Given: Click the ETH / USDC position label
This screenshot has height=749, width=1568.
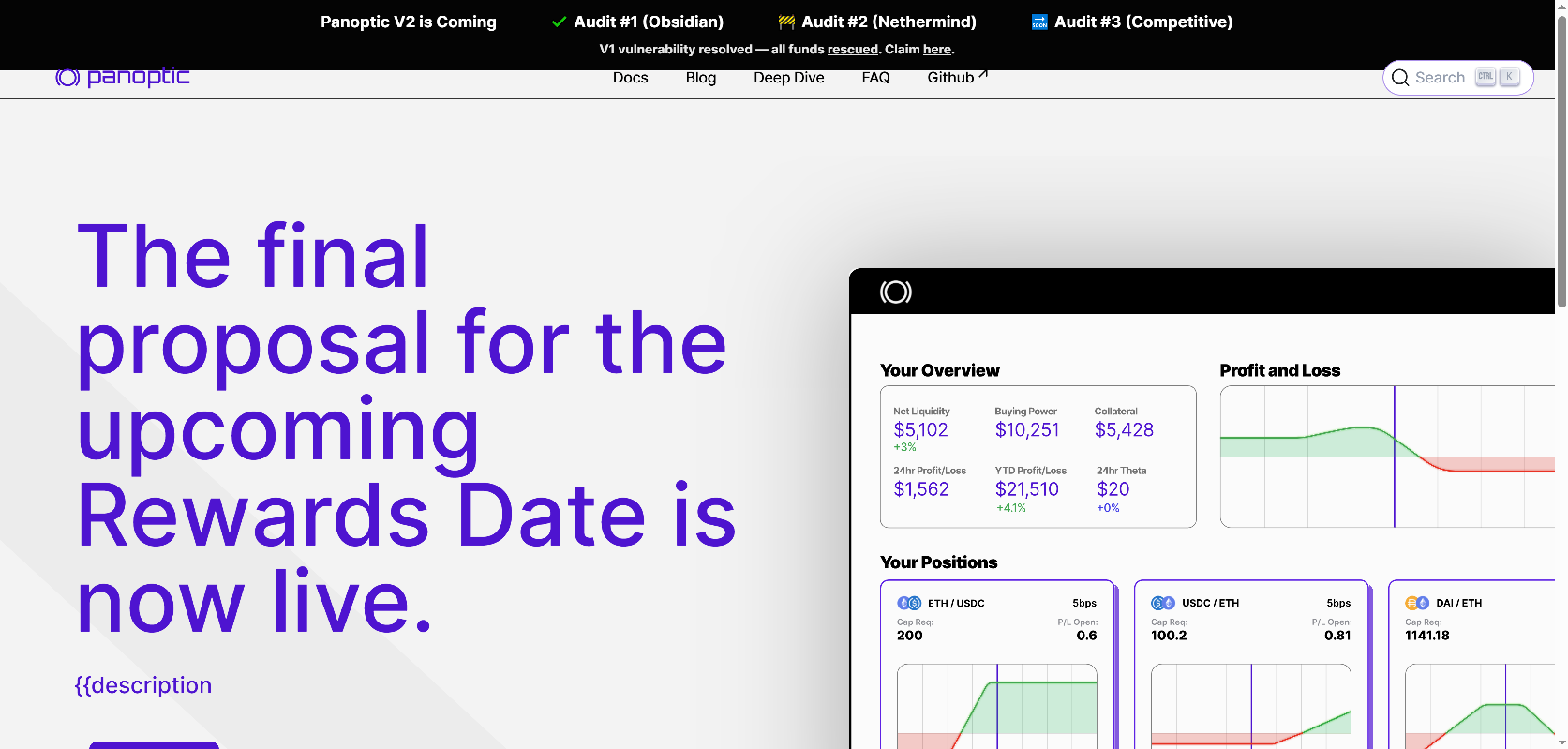Looking at the screenshot, I should (x=956, y=603).
